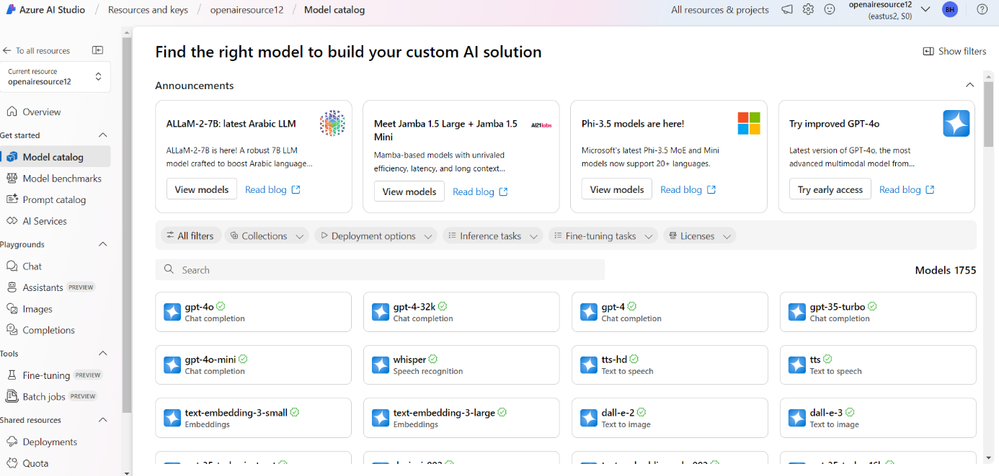
Task: Click external link icon beside Phi-3.5 Read blog
Action: [x=712, y=190]
